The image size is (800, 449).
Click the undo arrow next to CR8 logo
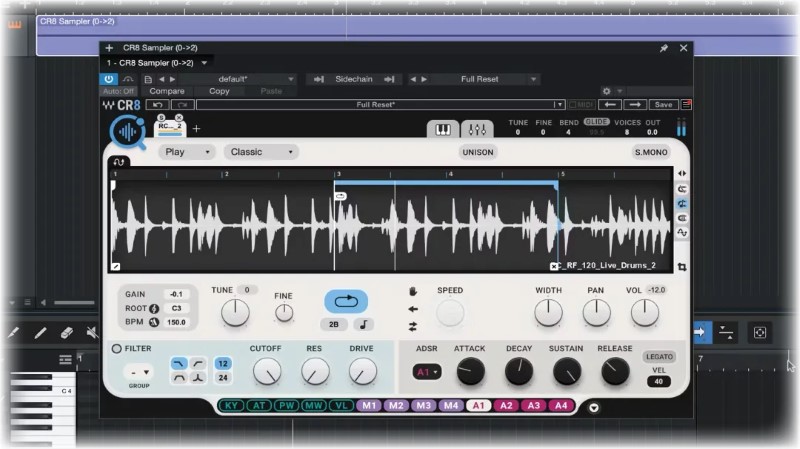click(x=157, y=105)
